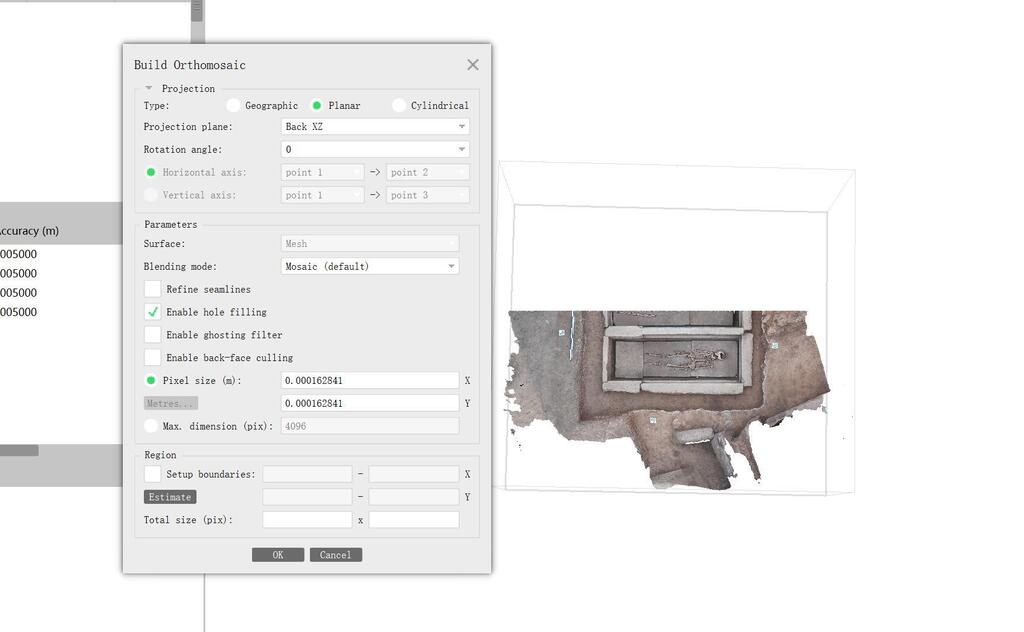The height and width of the screenshot is (632, 1024).
Task: Uncheck Enable hole filling
Action: point(153,312)
